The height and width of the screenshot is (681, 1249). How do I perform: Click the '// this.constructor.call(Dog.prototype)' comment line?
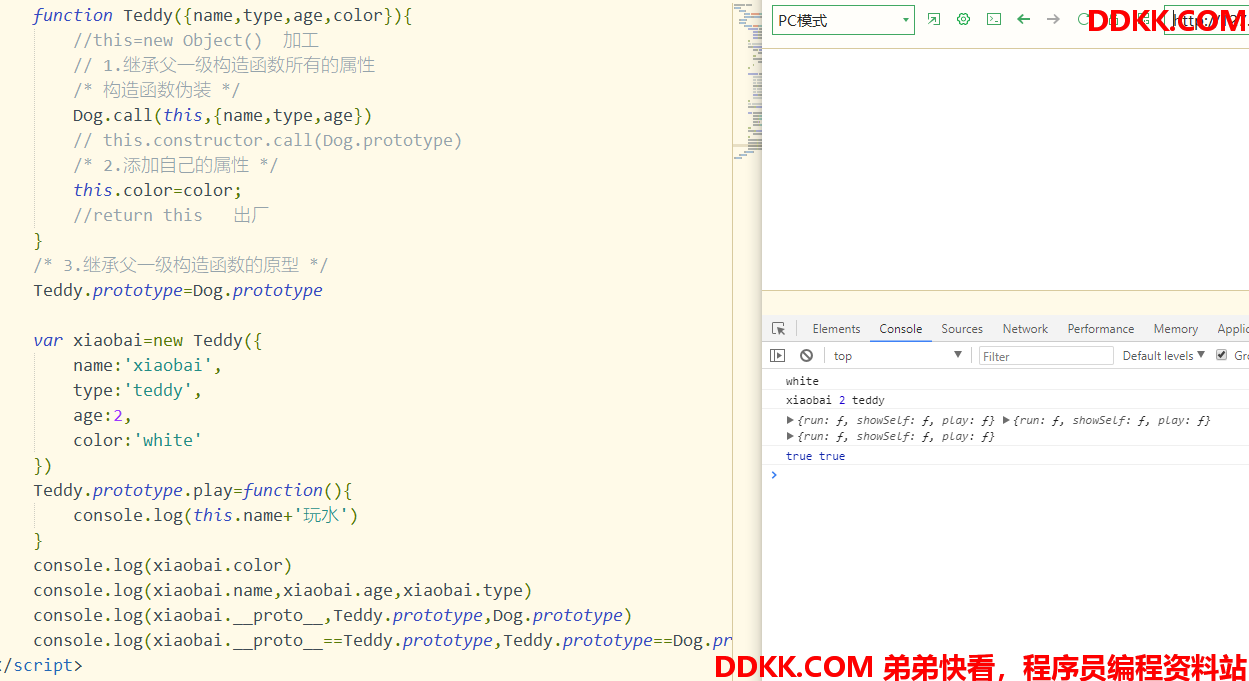[268, 140]
